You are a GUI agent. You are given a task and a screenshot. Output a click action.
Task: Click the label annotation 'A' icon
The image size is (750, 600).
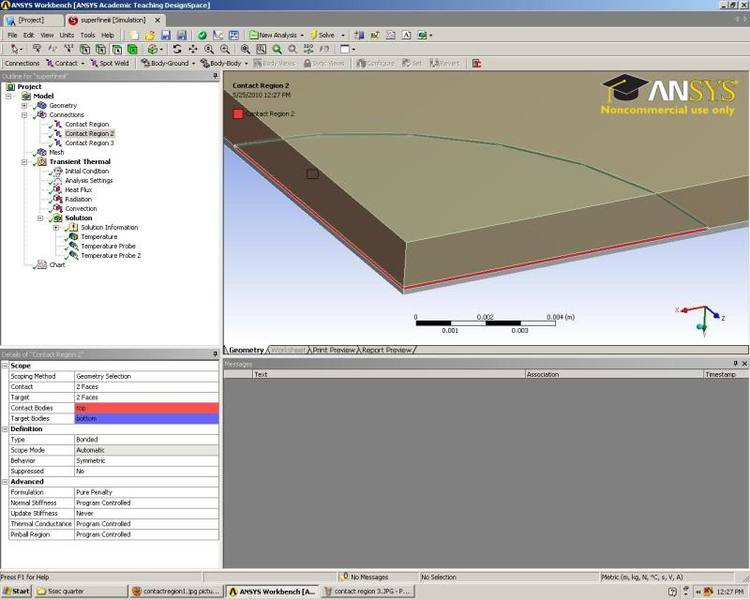(x=406, y=35)
